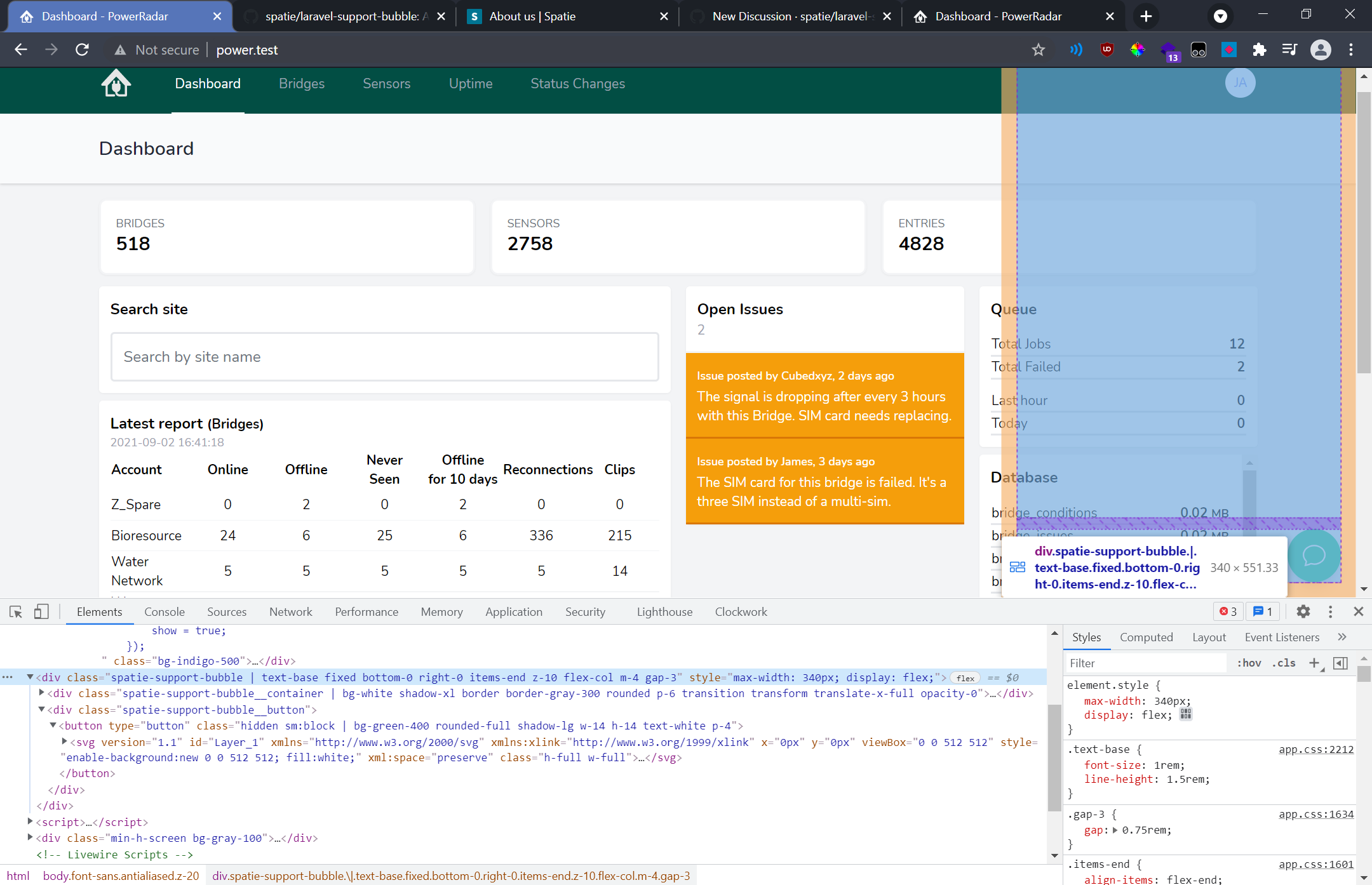The width and height of the screenshot is (1372, 885).
Task: Open the Uptime navigation link
Action: coord(471,84)
